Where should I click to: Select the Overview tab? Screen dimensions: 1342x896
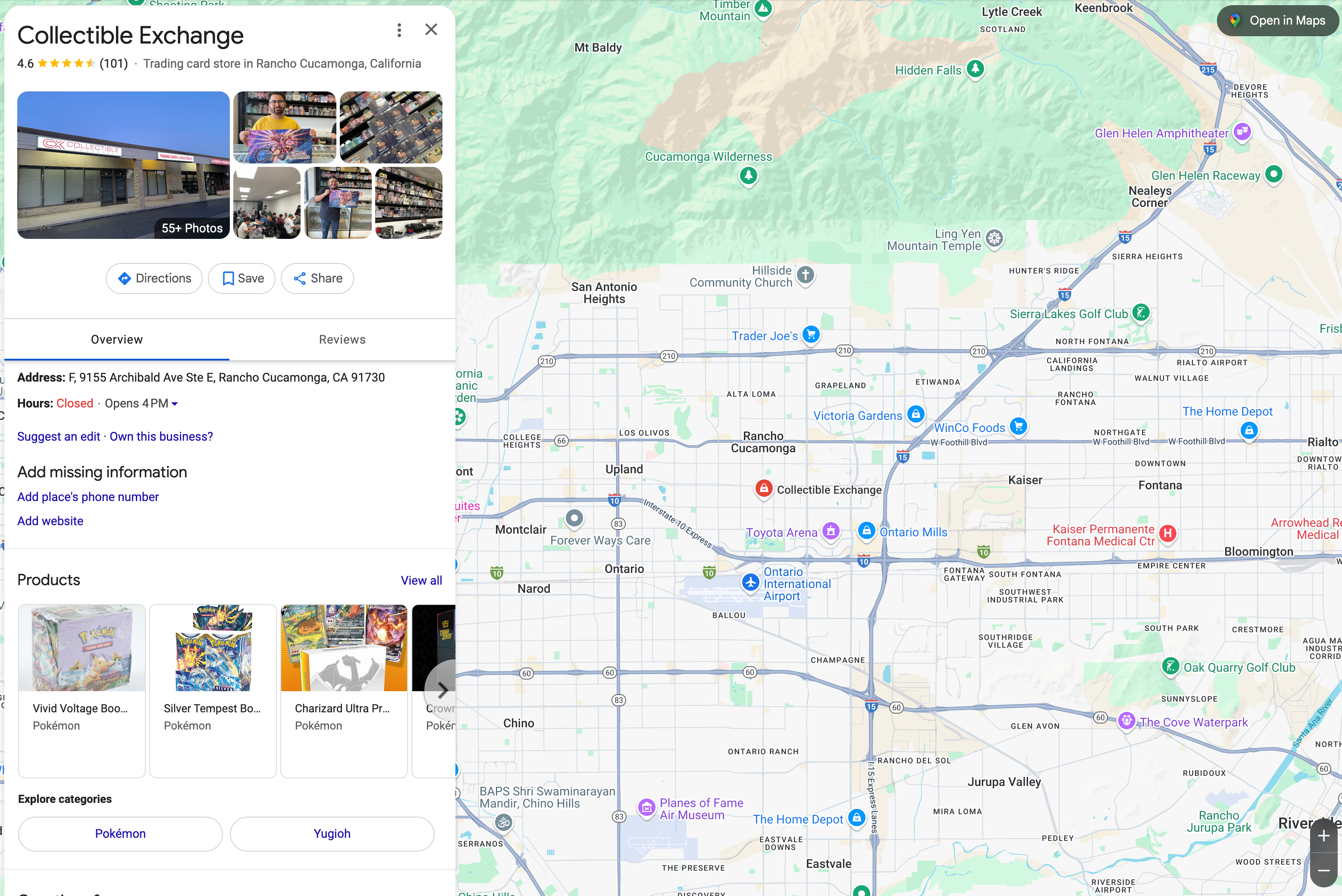[x=116, y=339]
